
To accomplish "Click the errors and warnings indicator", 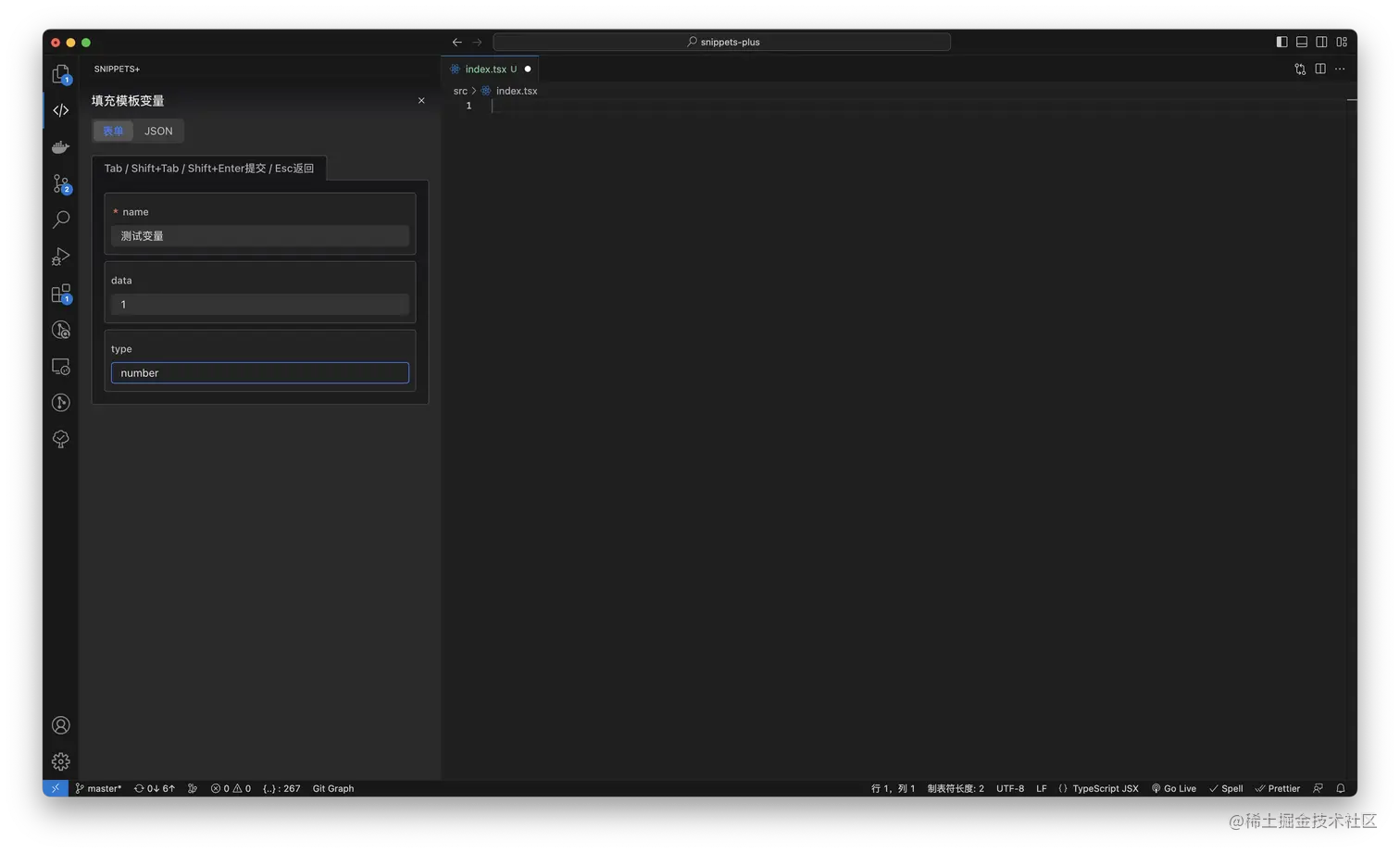I will (x=231, y=788).
